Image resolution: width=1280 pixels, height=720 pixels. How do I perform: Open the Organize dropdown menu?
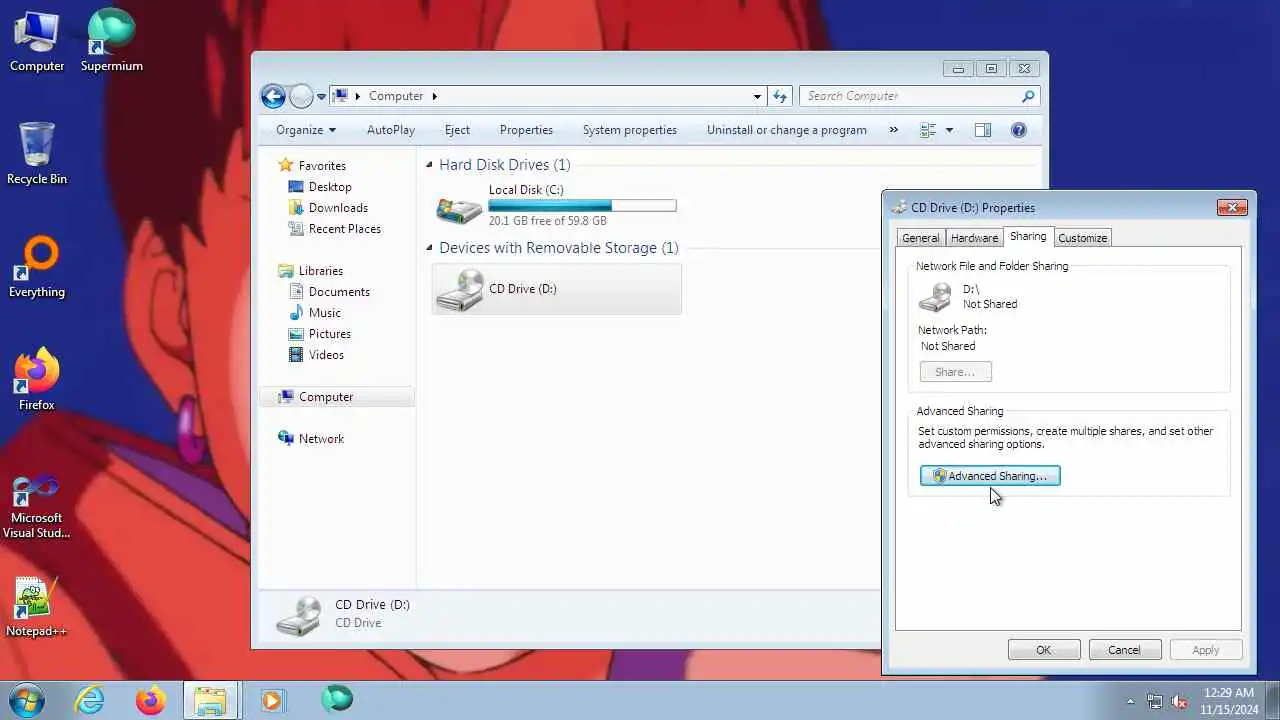pyautogui.click(x=306, y=130)
